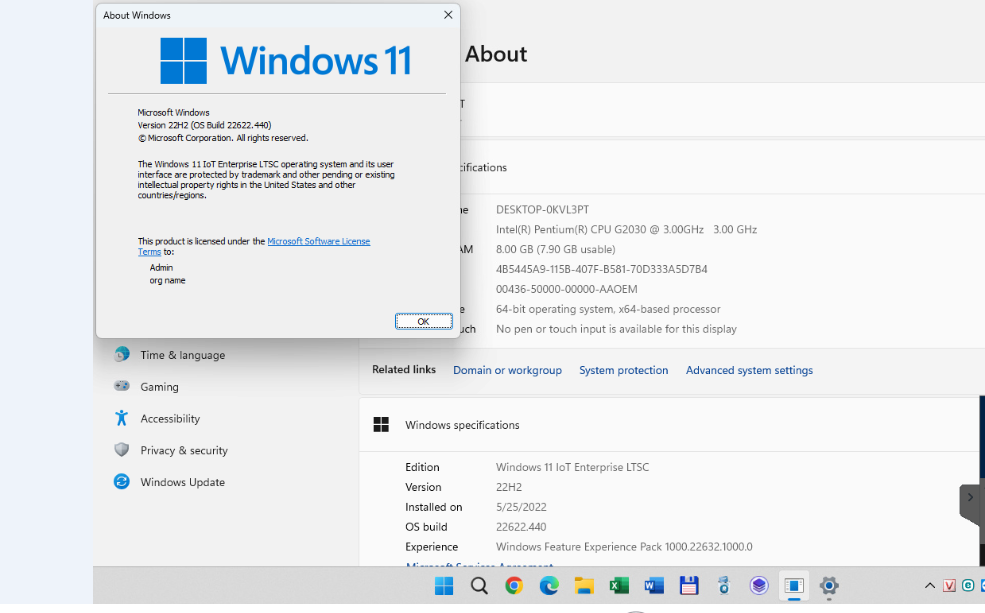Click the Time & language globe icon
This screenshot has width=985, height=613.
(x=122, y=354)
